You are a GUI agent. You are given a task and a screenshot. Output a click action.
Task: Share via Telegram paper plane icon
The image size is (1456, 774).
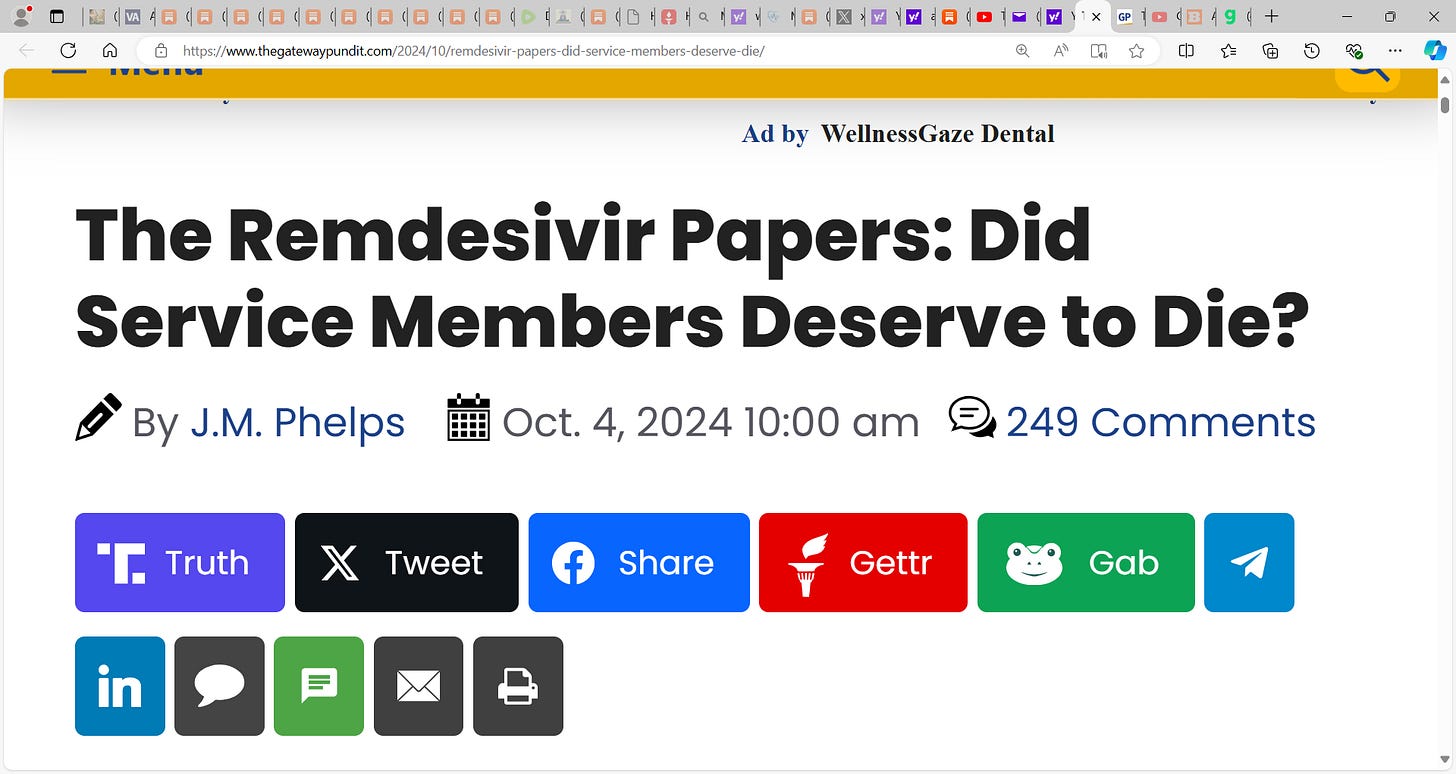click(1249, 562)
